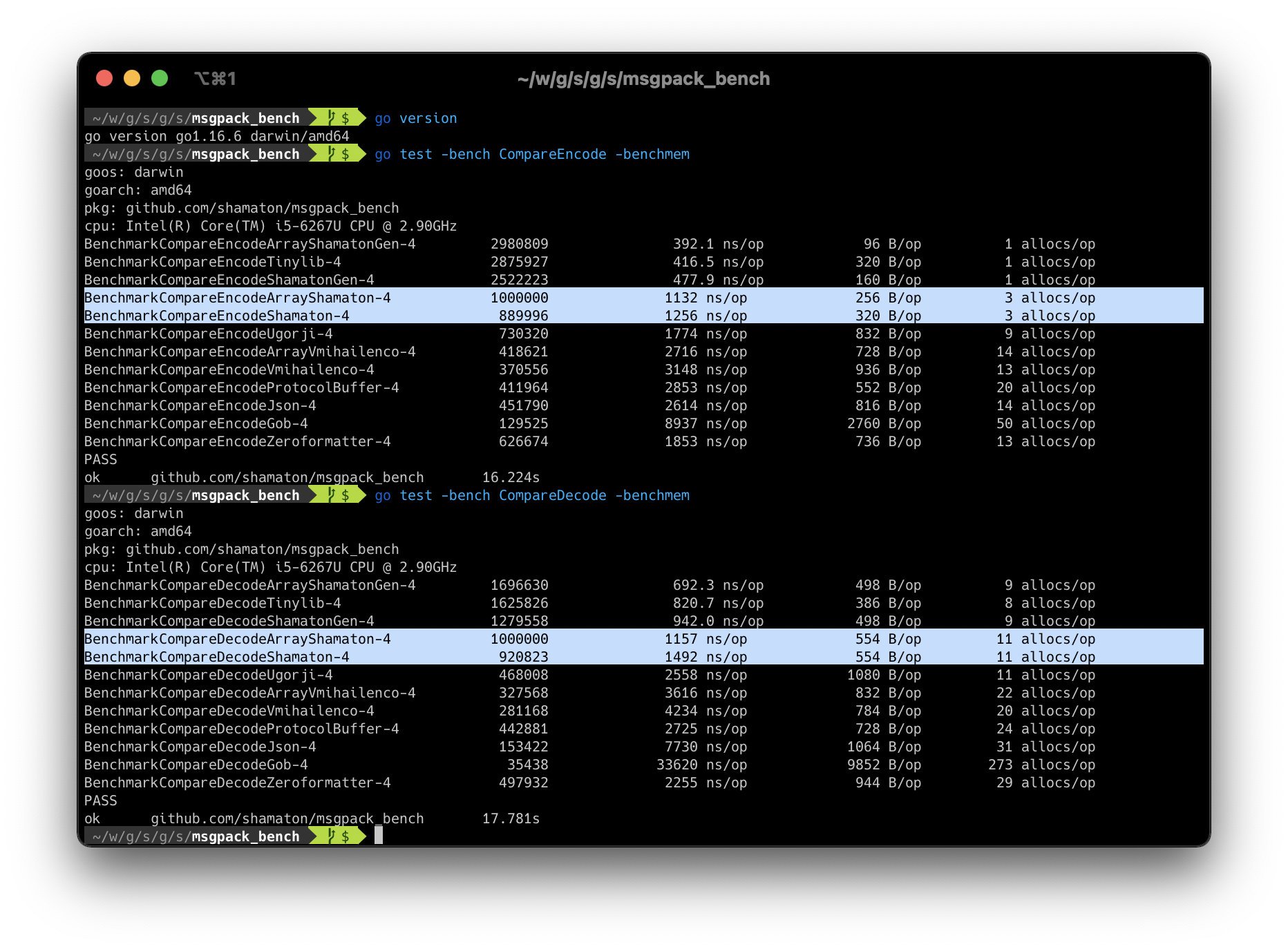Viewport: 1288px width, 949px height.
Task: Click the '1157 ns/op' value in highlighted row
Action: pyautogui.click(x=706, y=639)
